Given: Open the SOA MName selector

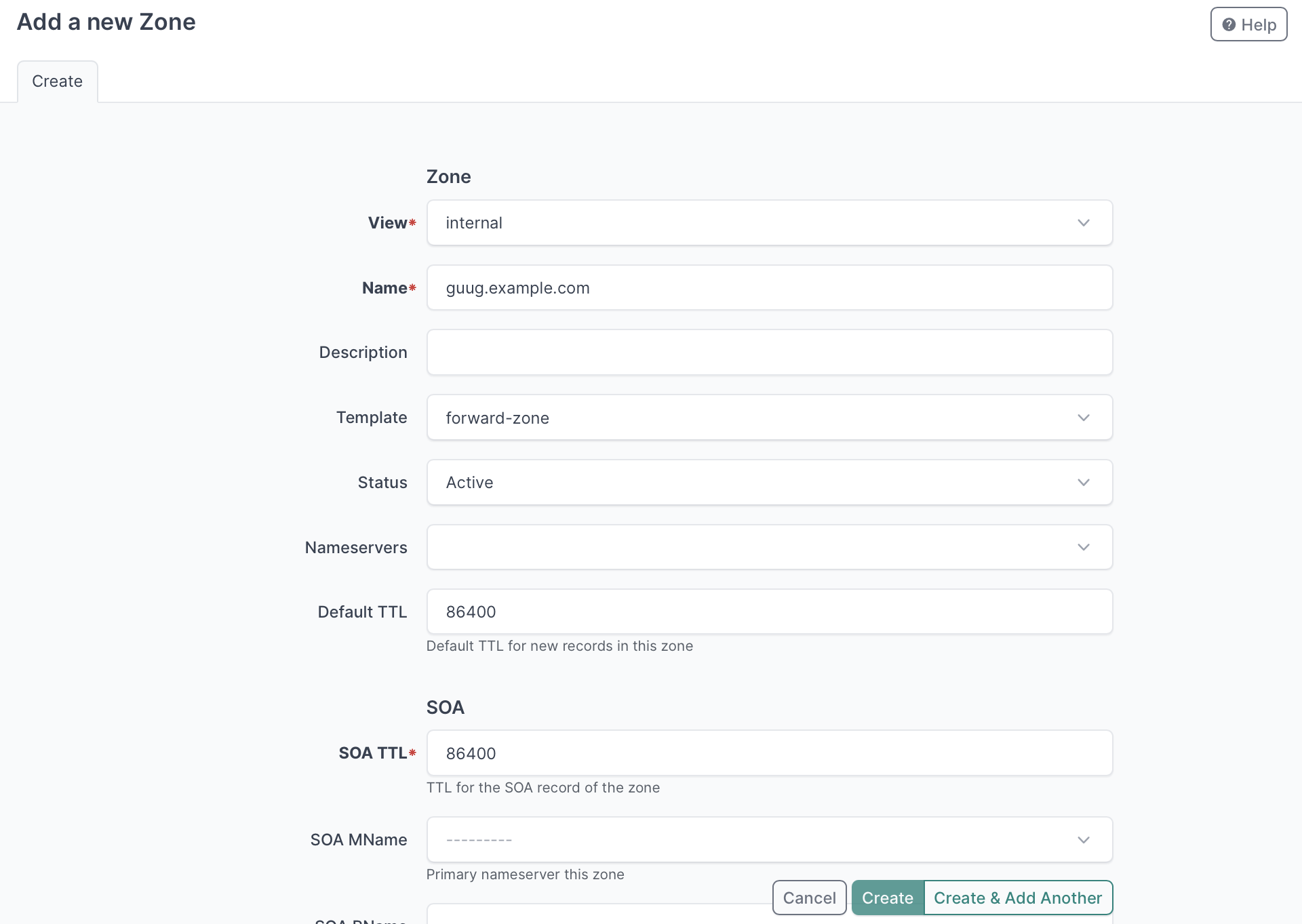Looking at the screenshot, I should [746, 840].
